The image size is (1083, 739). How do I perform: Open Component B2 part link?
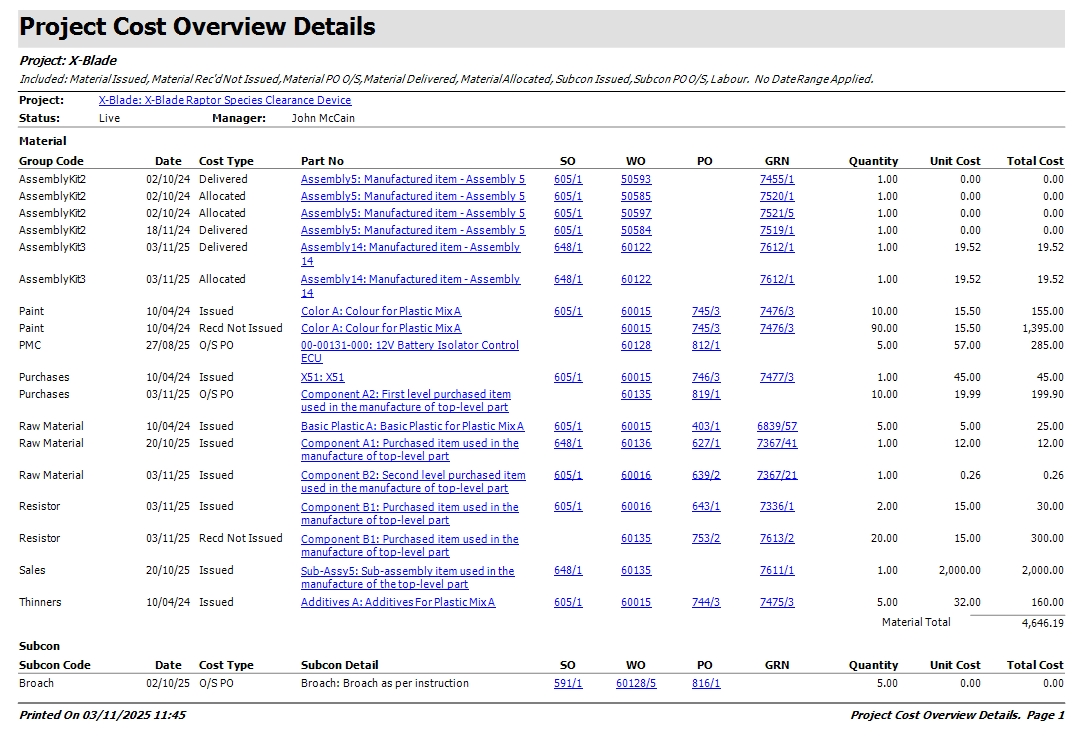pos(412,476)
